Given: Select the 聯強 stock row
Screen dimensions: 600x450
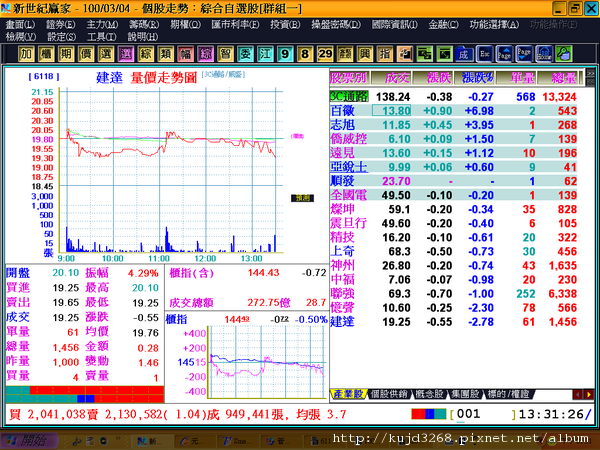Looking at the screenshot, I should point(453,293).
